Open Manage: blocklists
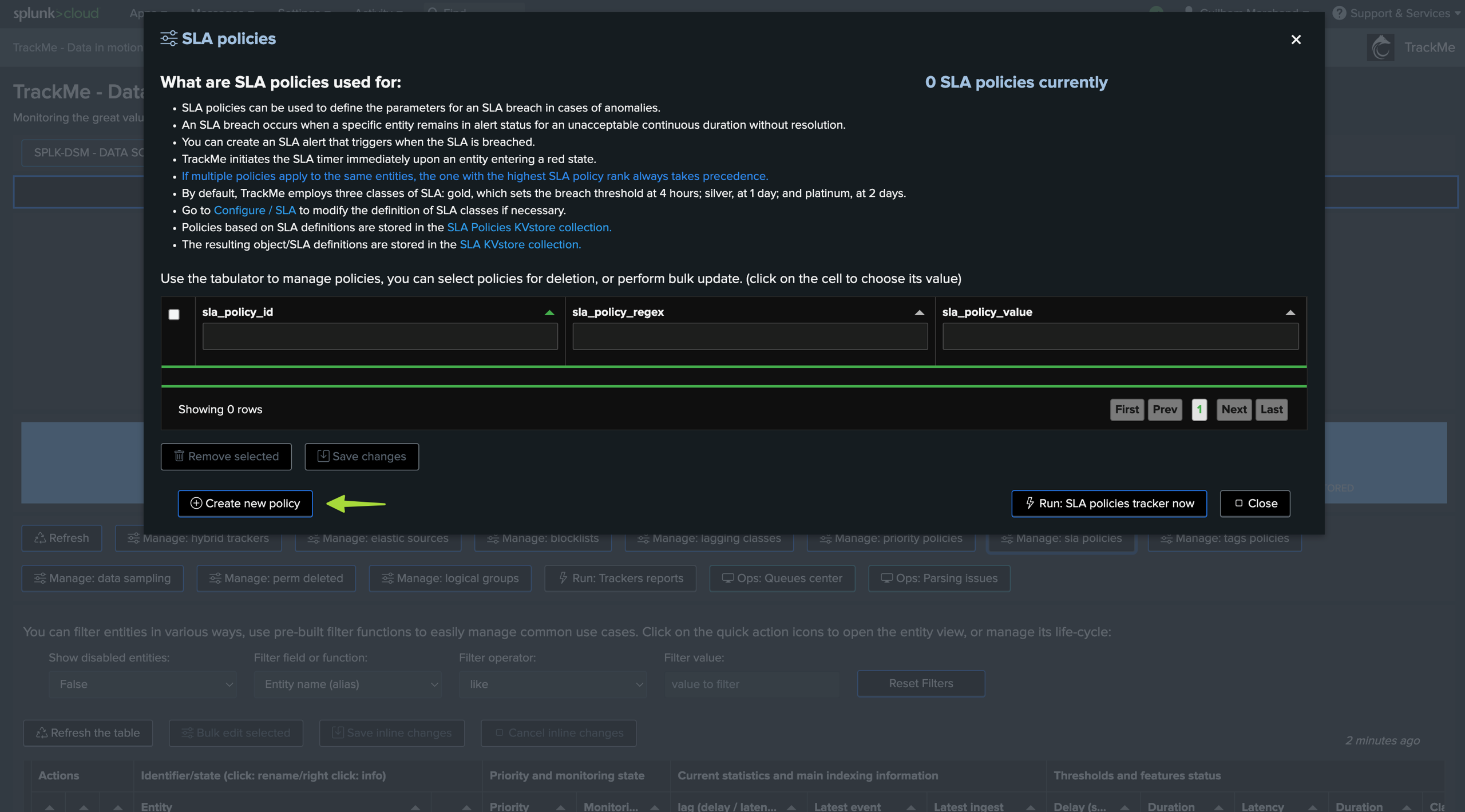The height and width of the screenshot is (812, 1465). (x=543, y=538)
